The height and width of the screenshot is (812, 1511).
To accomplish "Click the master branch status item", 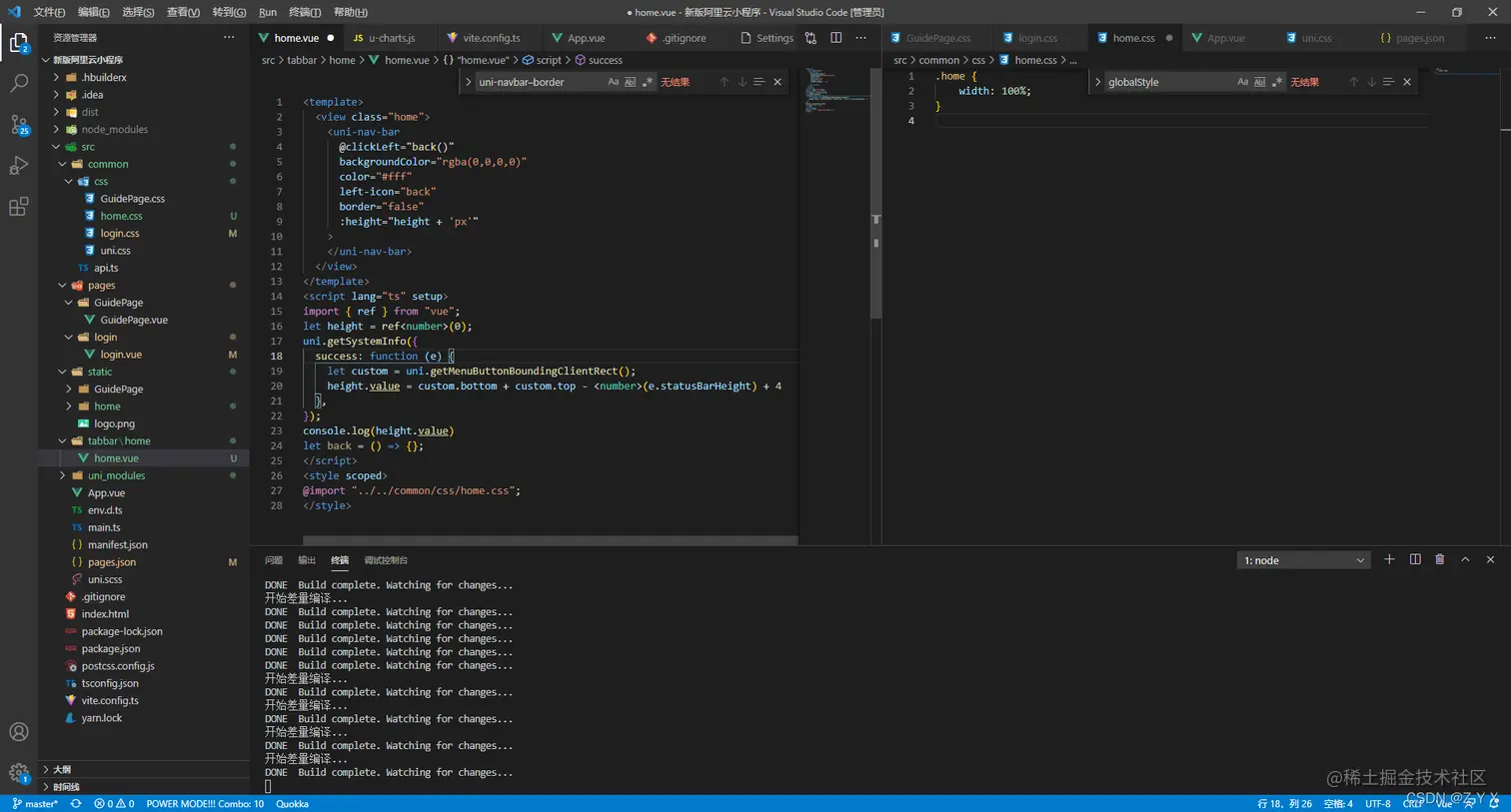I will (35, 804).
